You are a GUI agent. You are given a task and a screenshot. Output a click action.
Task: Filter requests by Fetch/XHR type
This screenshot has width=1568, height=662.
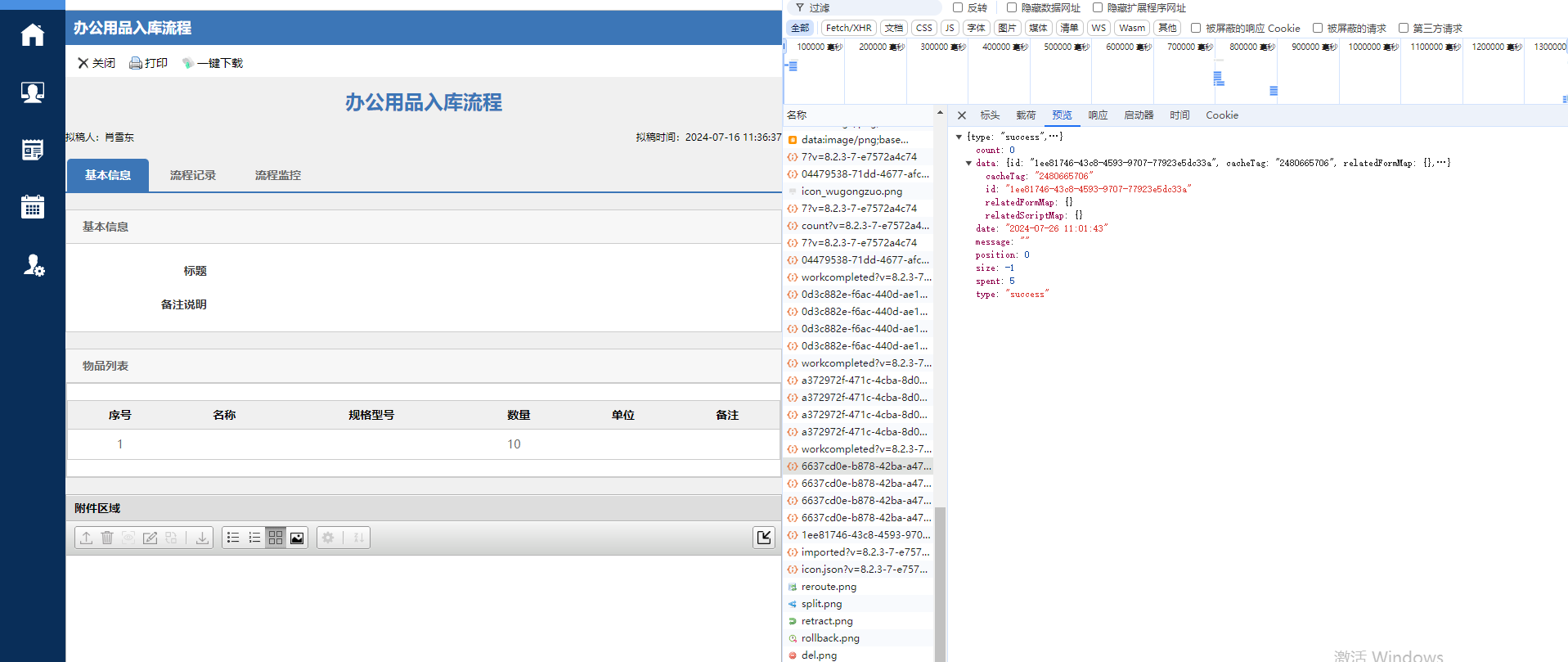click(848, 28)
